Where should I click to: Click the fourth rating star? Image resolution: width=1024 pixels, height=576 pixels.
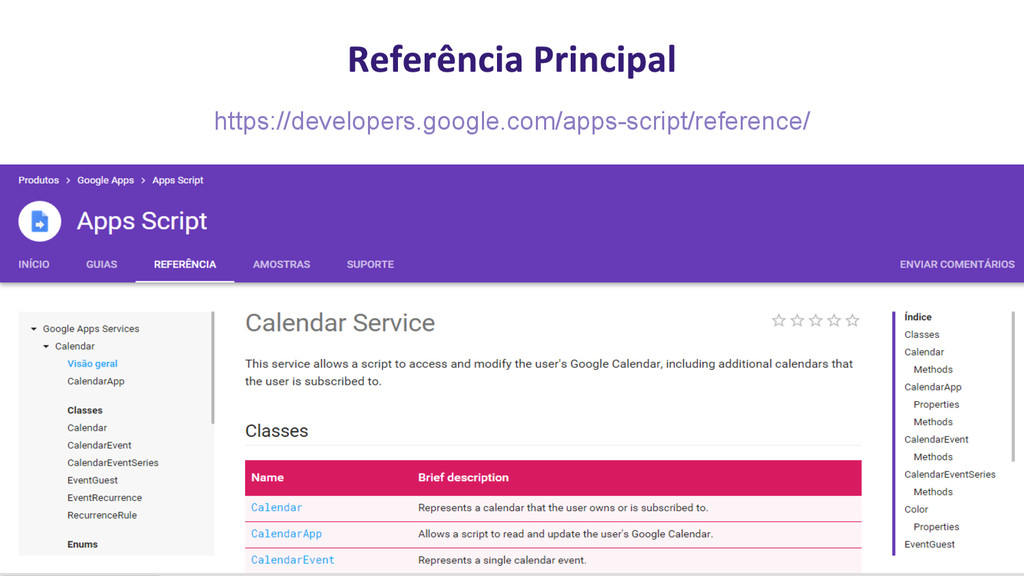pyautogui.click(x=834, y=321)
